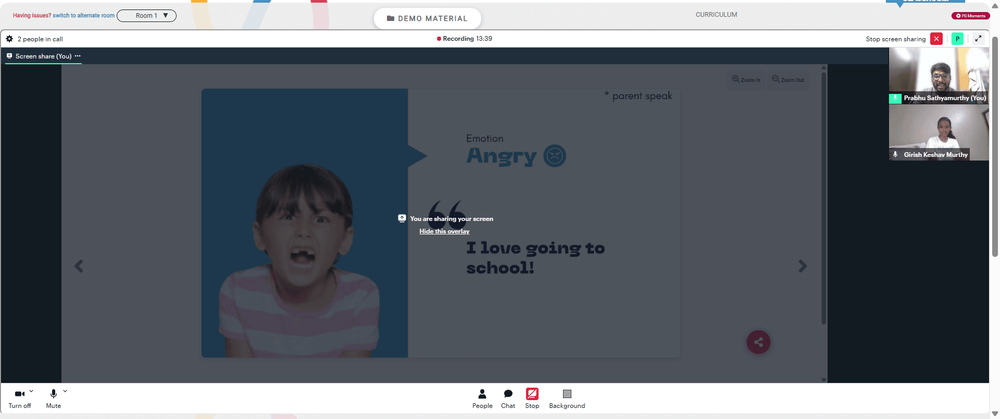Click the red share icon on slide

coord(758,342)
